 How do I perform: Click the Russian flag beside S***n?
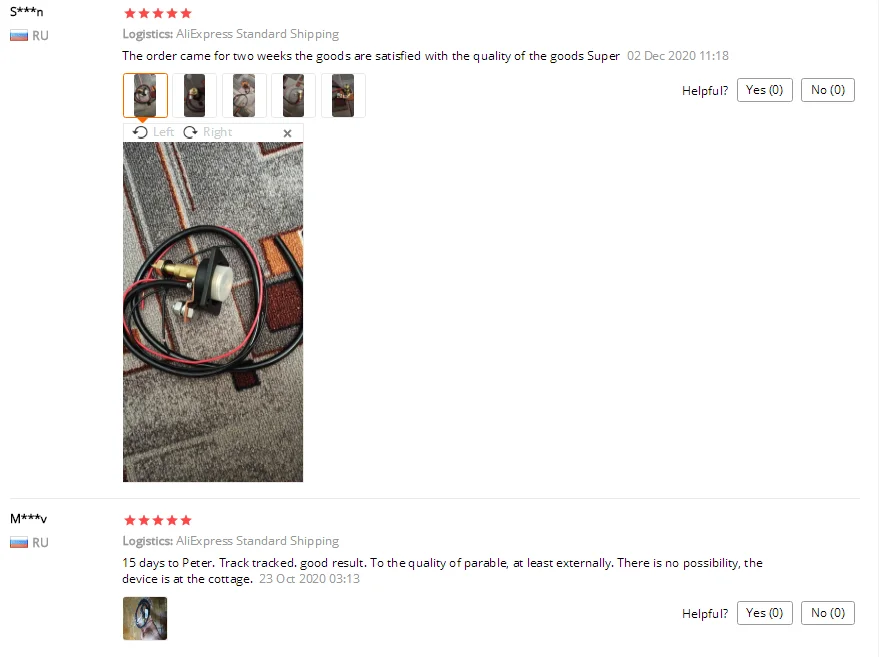19,36
